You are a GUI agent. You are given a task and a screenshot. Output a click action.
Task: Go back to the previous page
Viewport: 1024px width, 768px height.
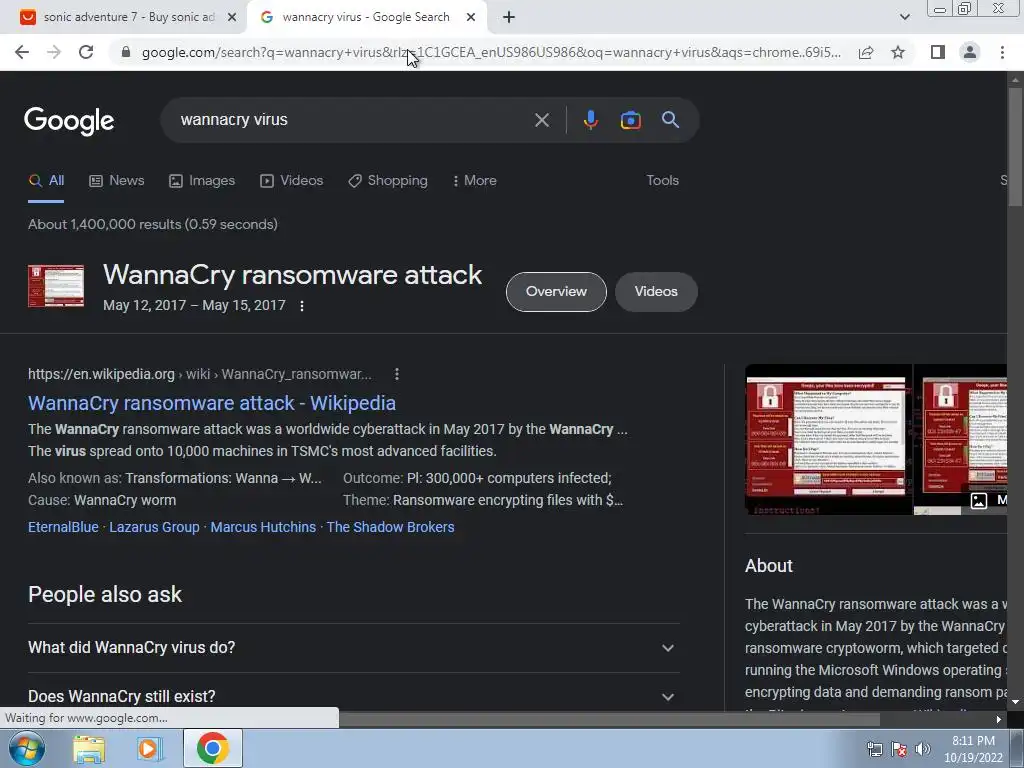[x=22, y=52]
